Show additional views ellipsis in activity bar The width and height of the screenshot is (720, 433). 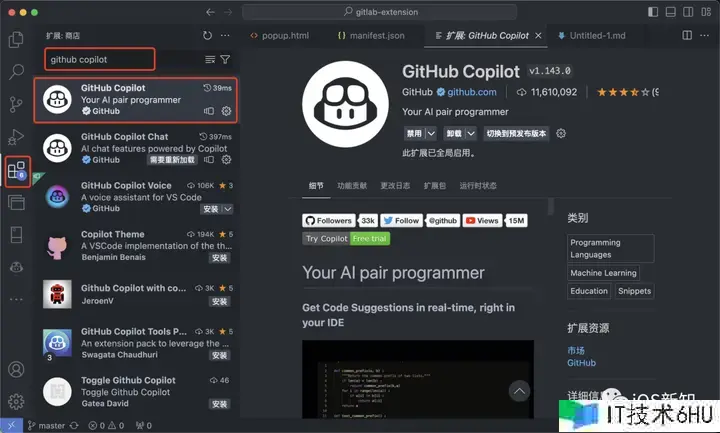pos(16,299)
